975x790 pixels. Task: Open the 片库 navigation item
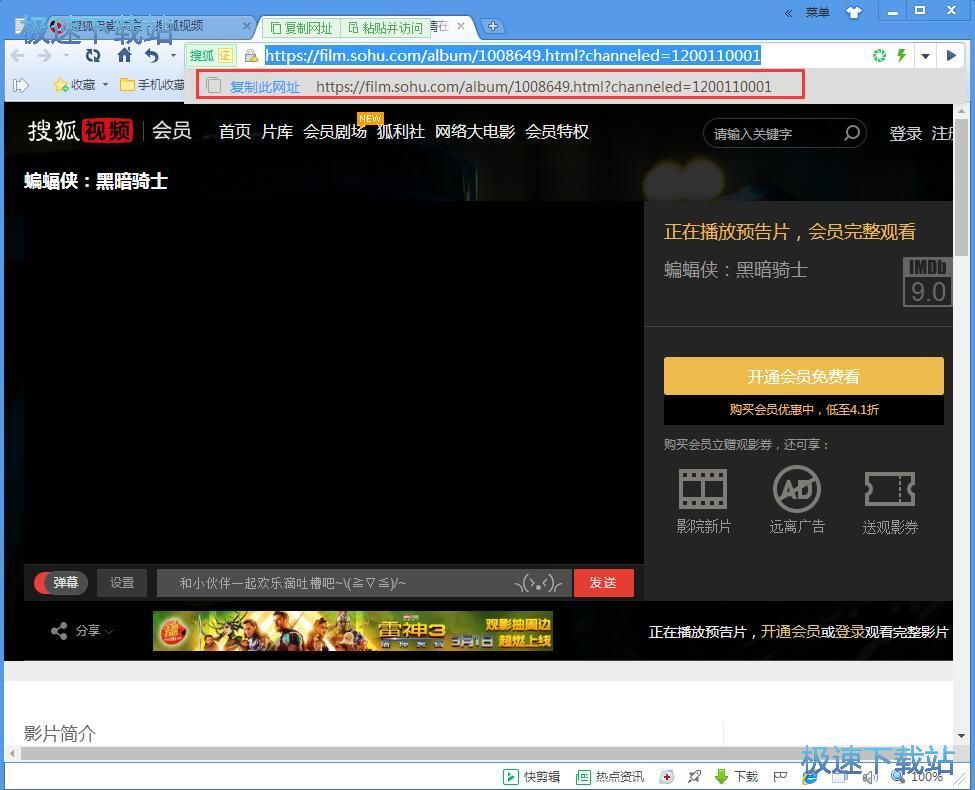tap(277, 132)
